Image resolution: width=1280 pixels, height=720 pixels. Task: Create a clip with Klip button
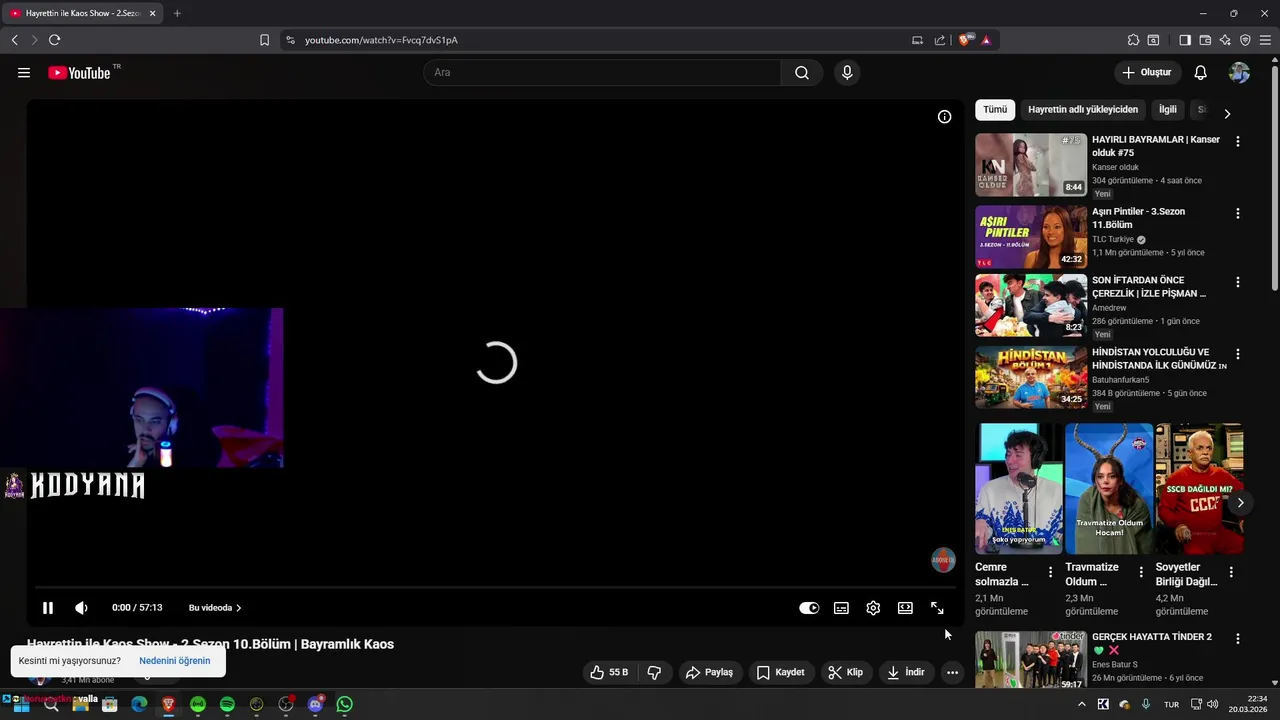(845, 673)
